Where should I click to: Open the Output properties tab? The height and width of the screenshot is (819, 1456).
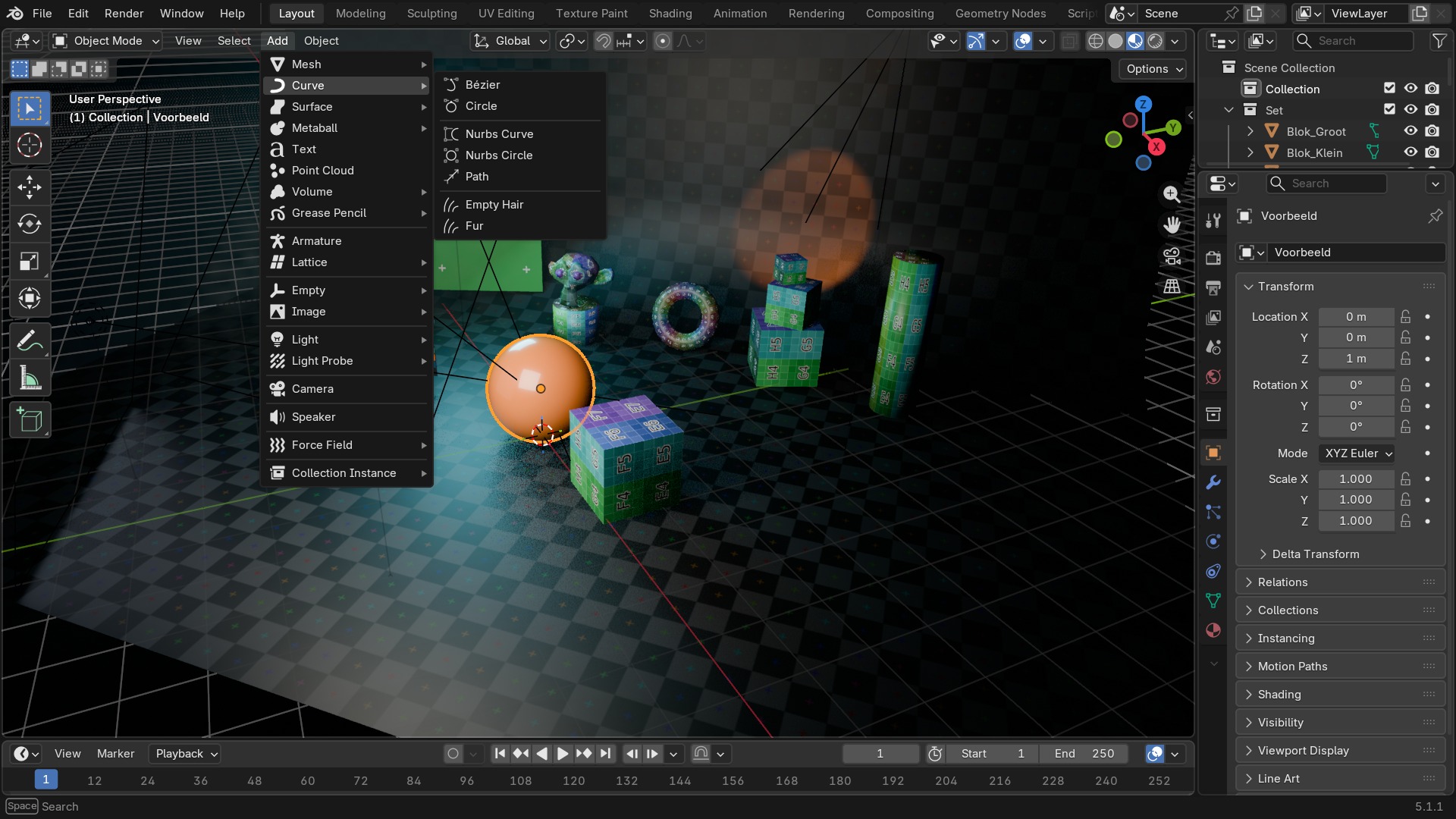[1213, 287]
